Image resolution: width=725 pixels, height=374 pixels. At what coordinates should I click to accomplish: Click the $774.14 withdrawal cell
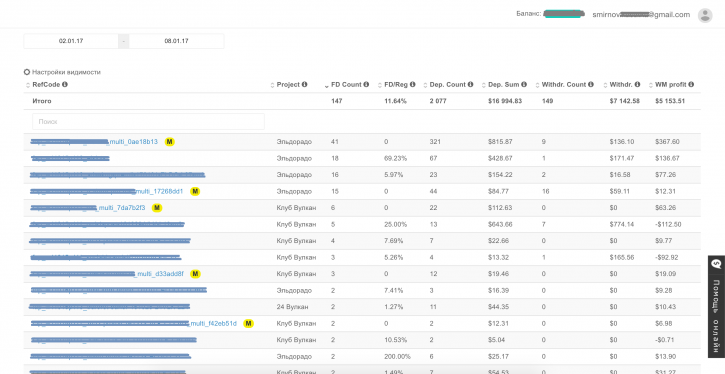[622, 225]
